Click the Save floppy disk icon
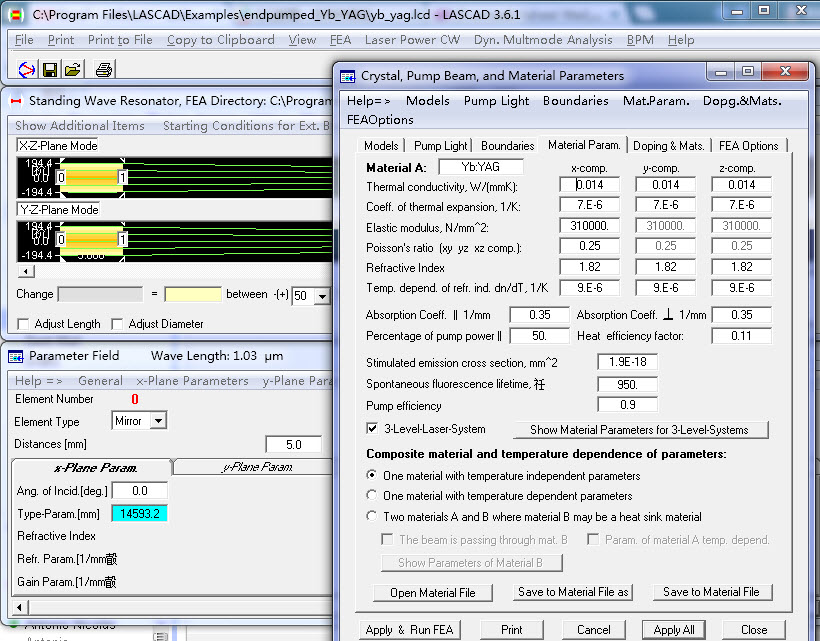This screenshot has width=820, height=641. pyautogui.click(x=50, y=70)
